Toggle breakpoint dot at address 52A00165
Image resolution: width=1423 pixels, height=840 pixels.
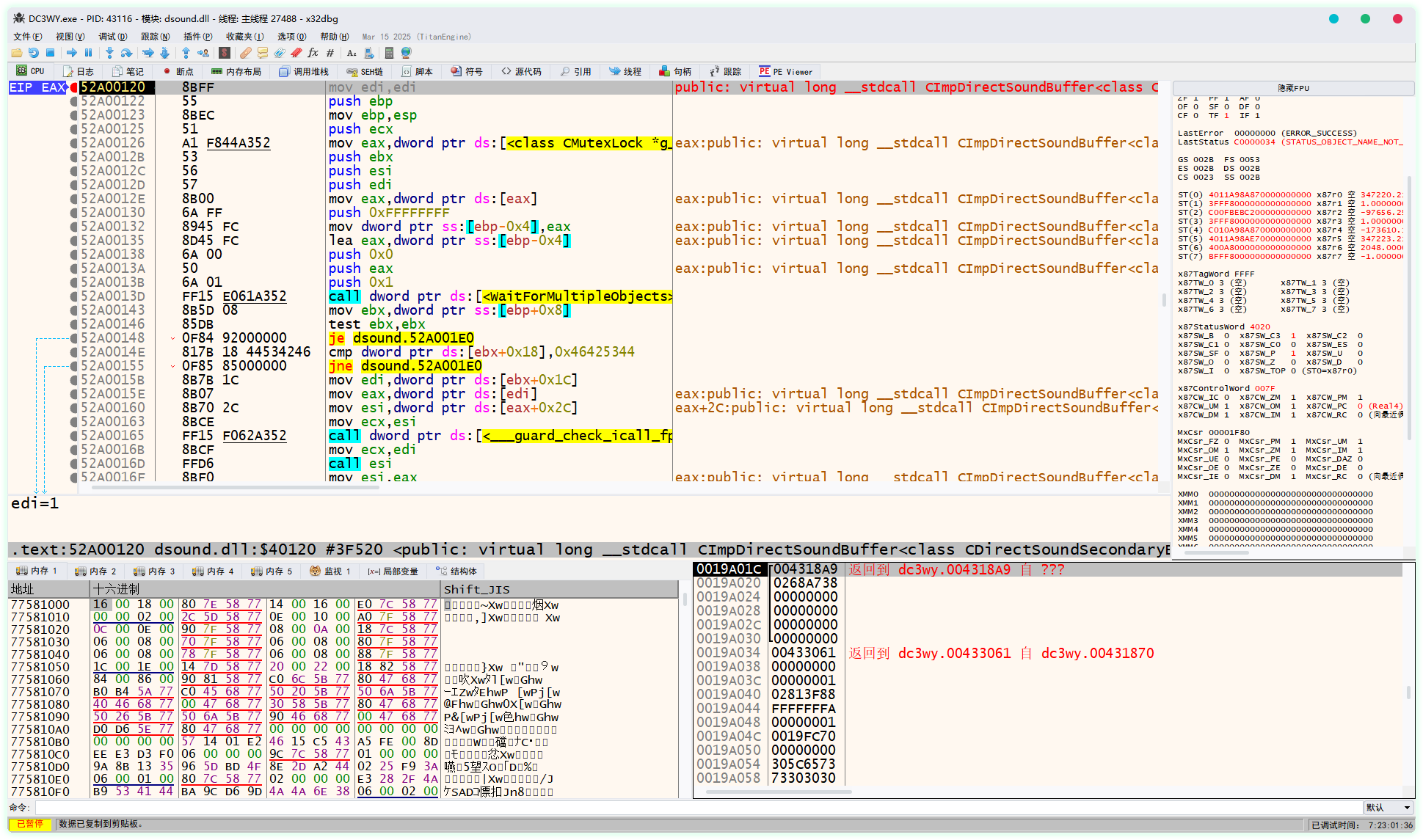coord(73,436)
